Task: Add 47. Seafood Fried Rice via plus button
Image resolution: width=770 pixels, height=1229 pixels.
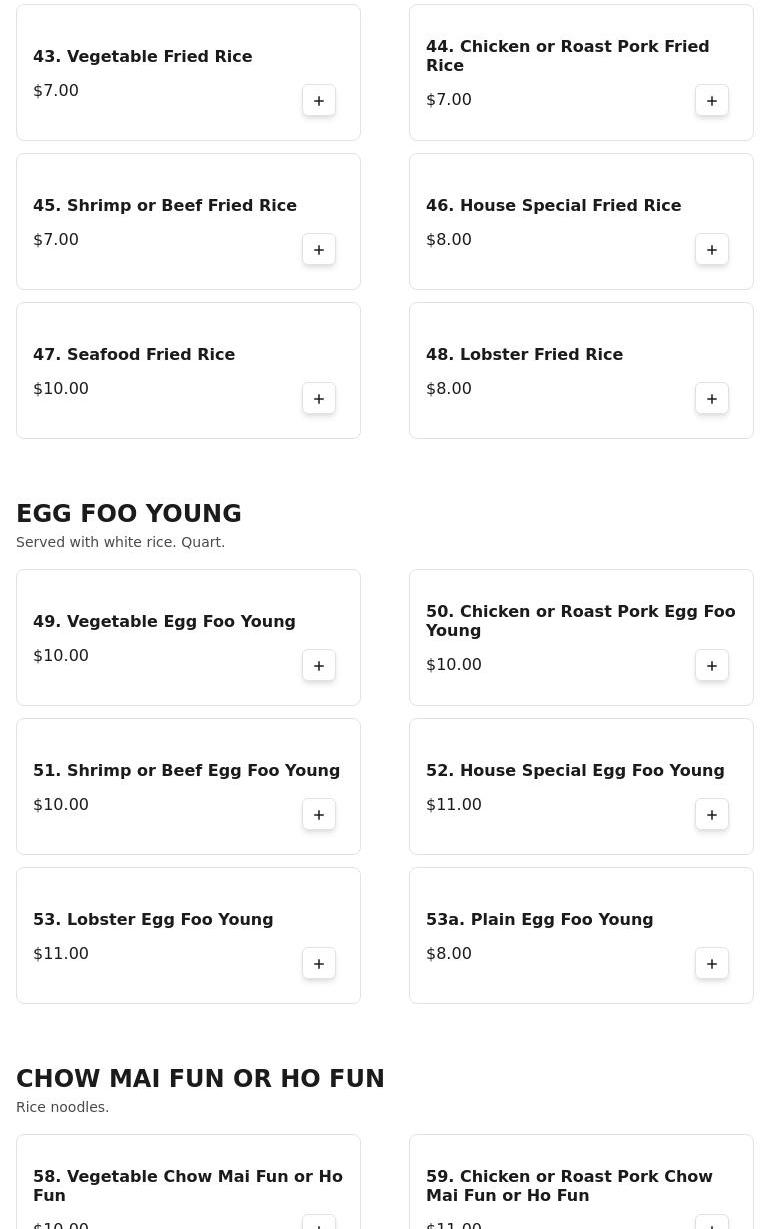Action: pos(319,399)
